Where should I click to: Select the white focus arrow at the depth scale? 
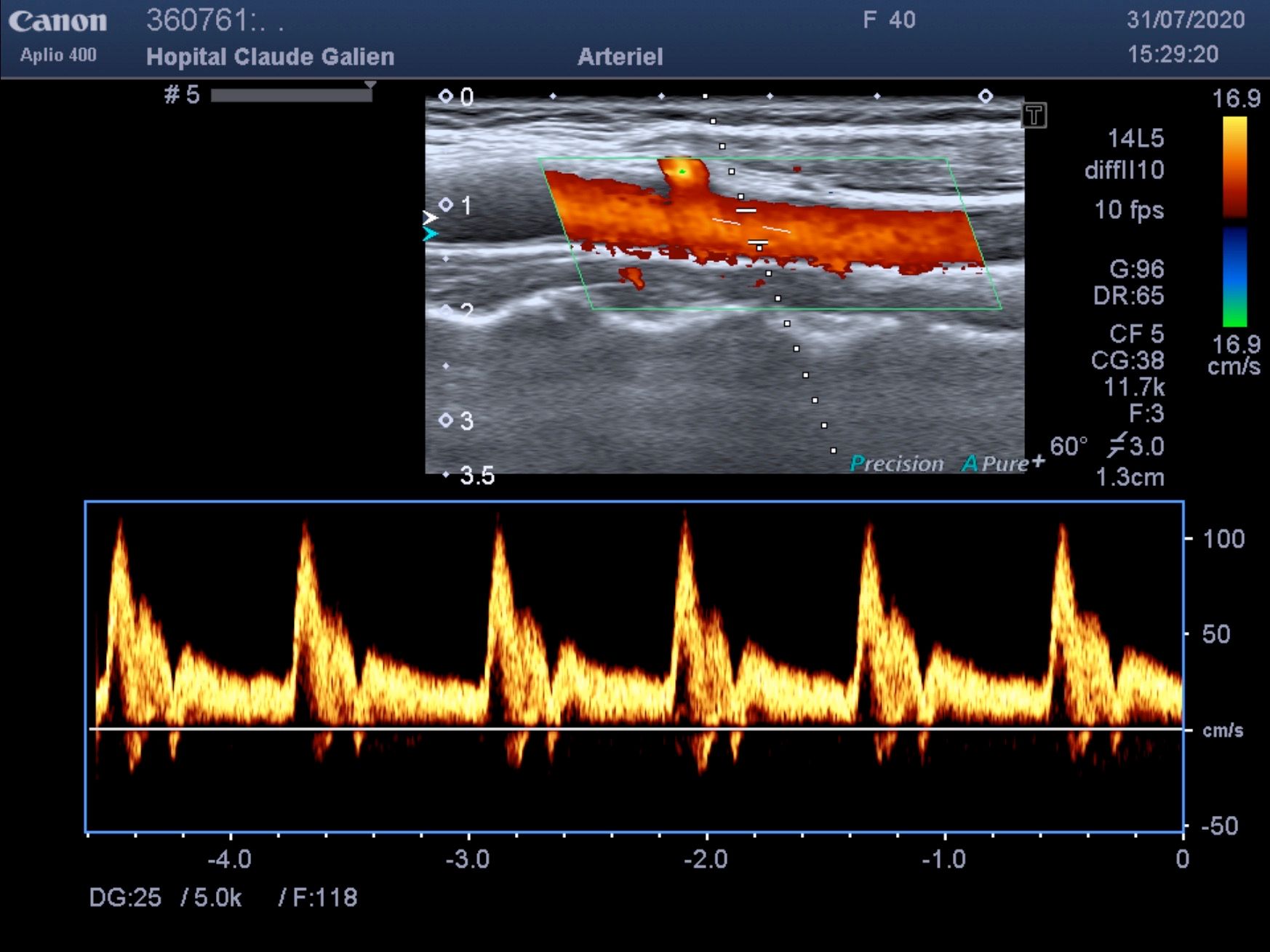430,217
